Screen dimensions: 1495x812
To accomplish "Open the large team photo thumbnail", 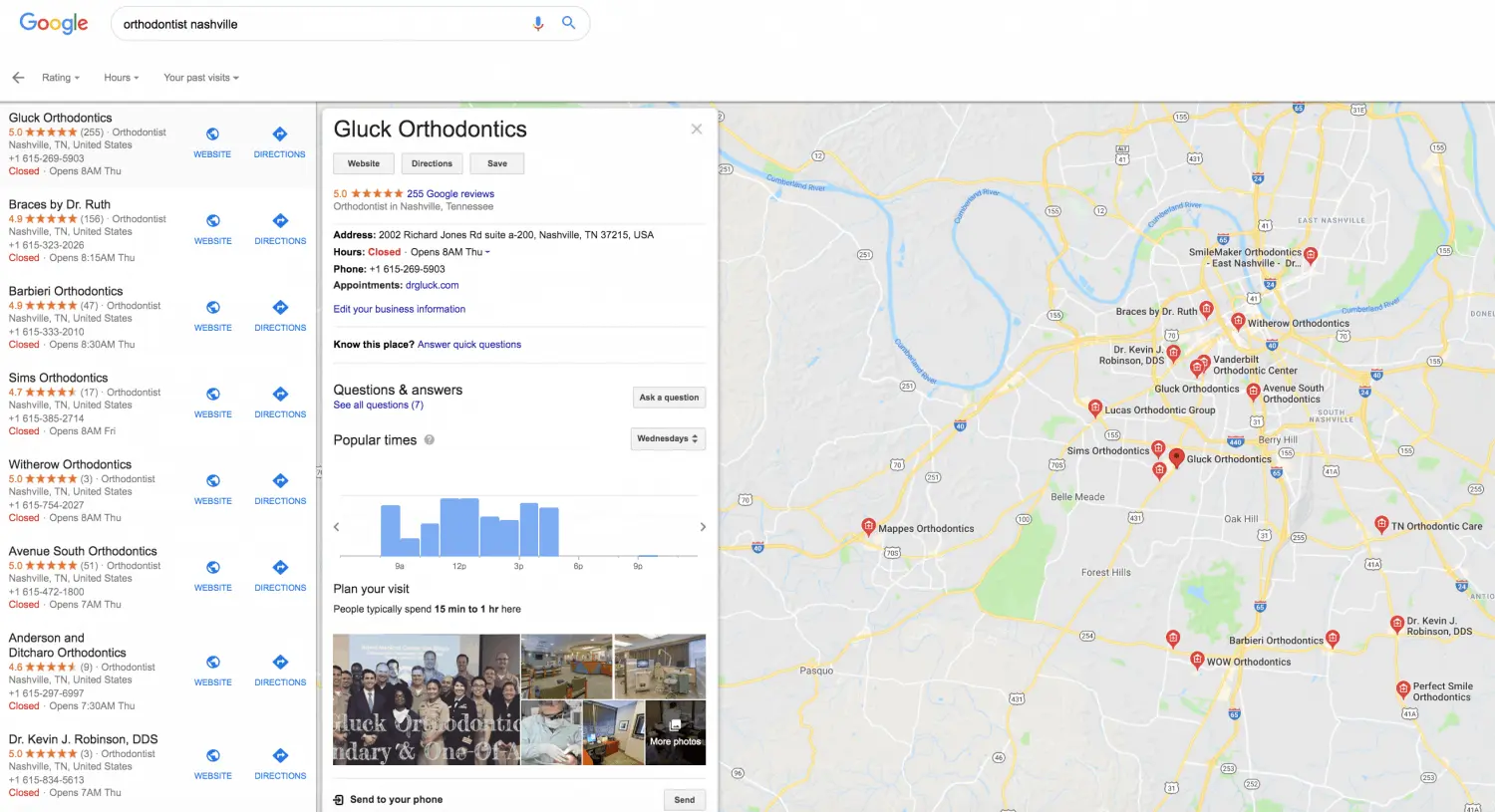I will click(427, 699).
